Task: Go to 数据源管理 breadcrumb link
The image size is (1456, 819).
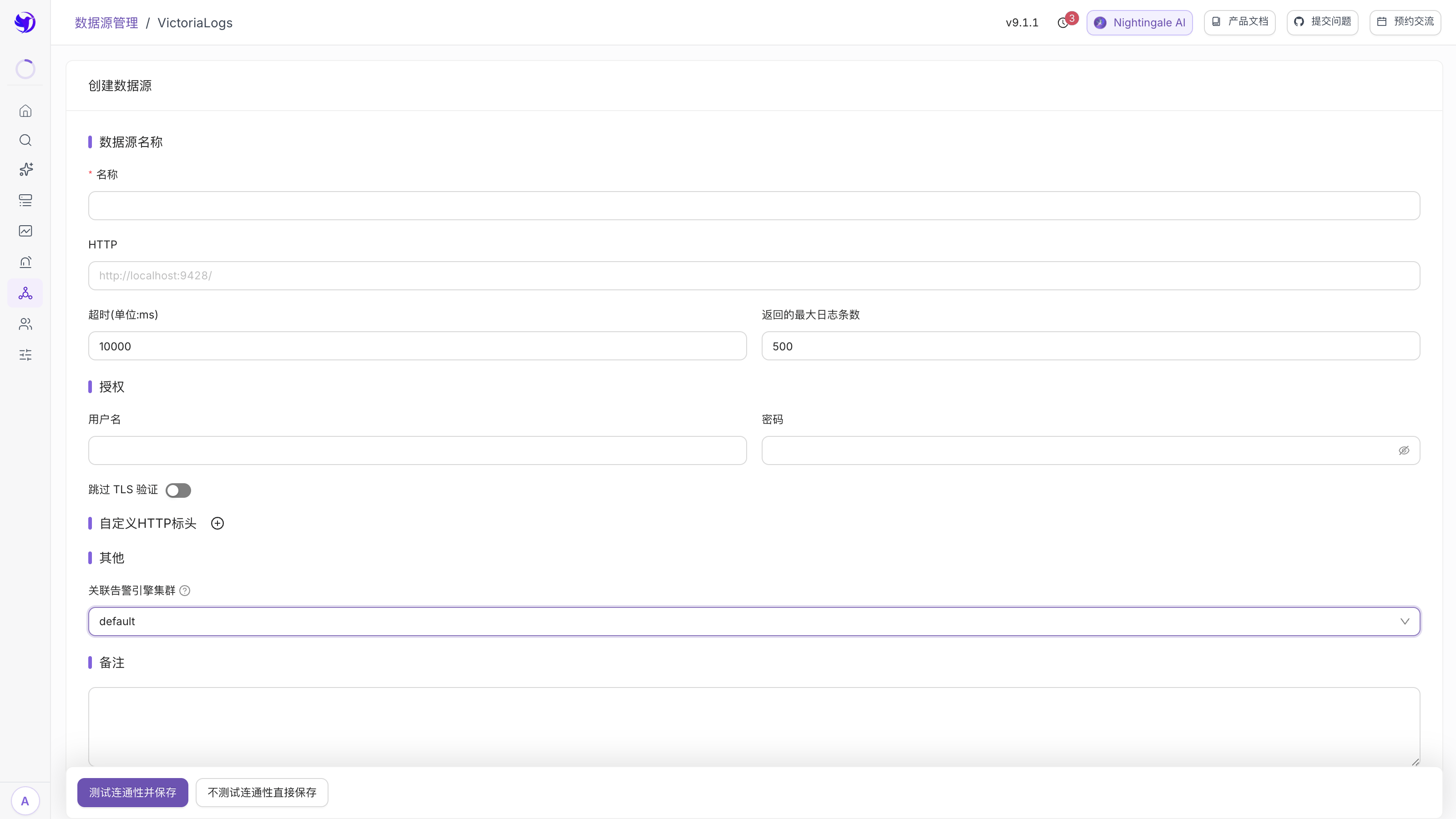Action: click(x=106, y=23)
